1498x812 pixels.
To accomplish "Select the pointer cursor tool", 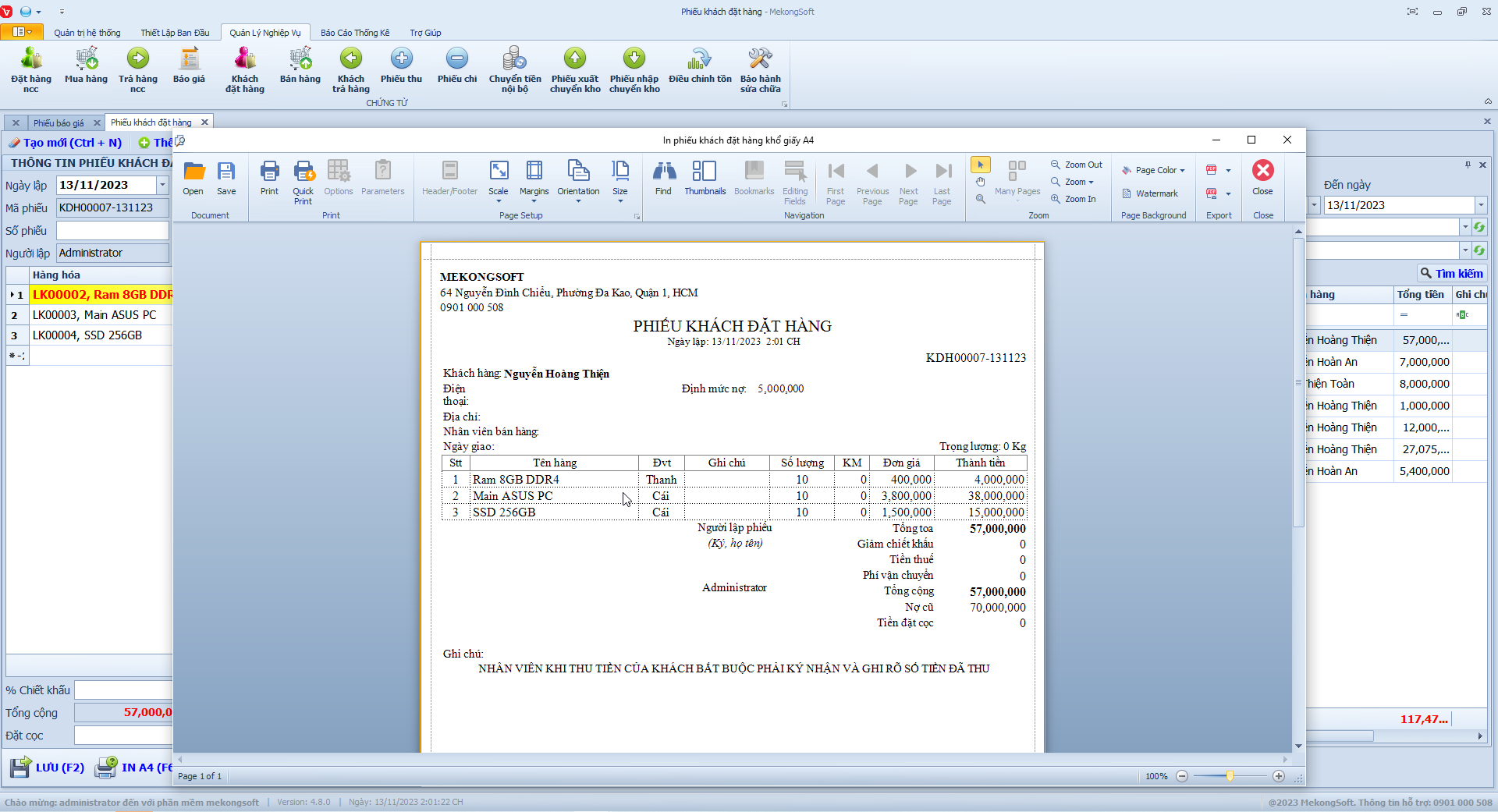I will (x=980, y=165).
